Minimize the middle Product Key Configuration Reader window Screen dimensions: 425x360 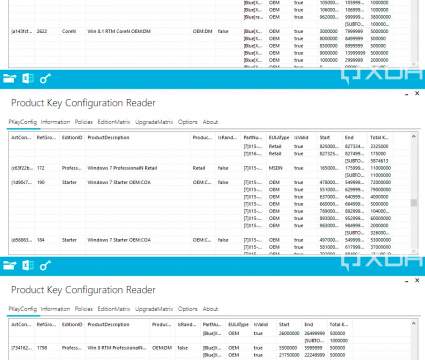(x=407, y=94)
